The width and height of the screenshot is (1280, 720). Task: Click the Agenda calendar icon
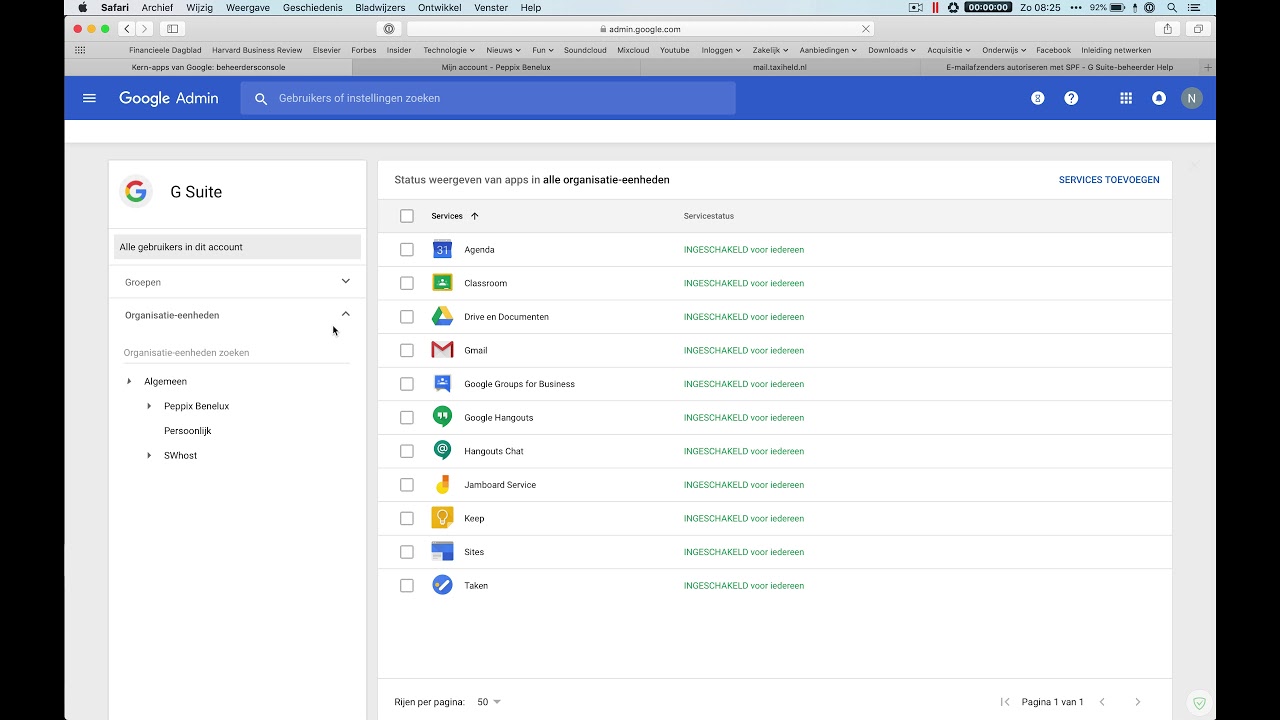click(x=442, y=250)
